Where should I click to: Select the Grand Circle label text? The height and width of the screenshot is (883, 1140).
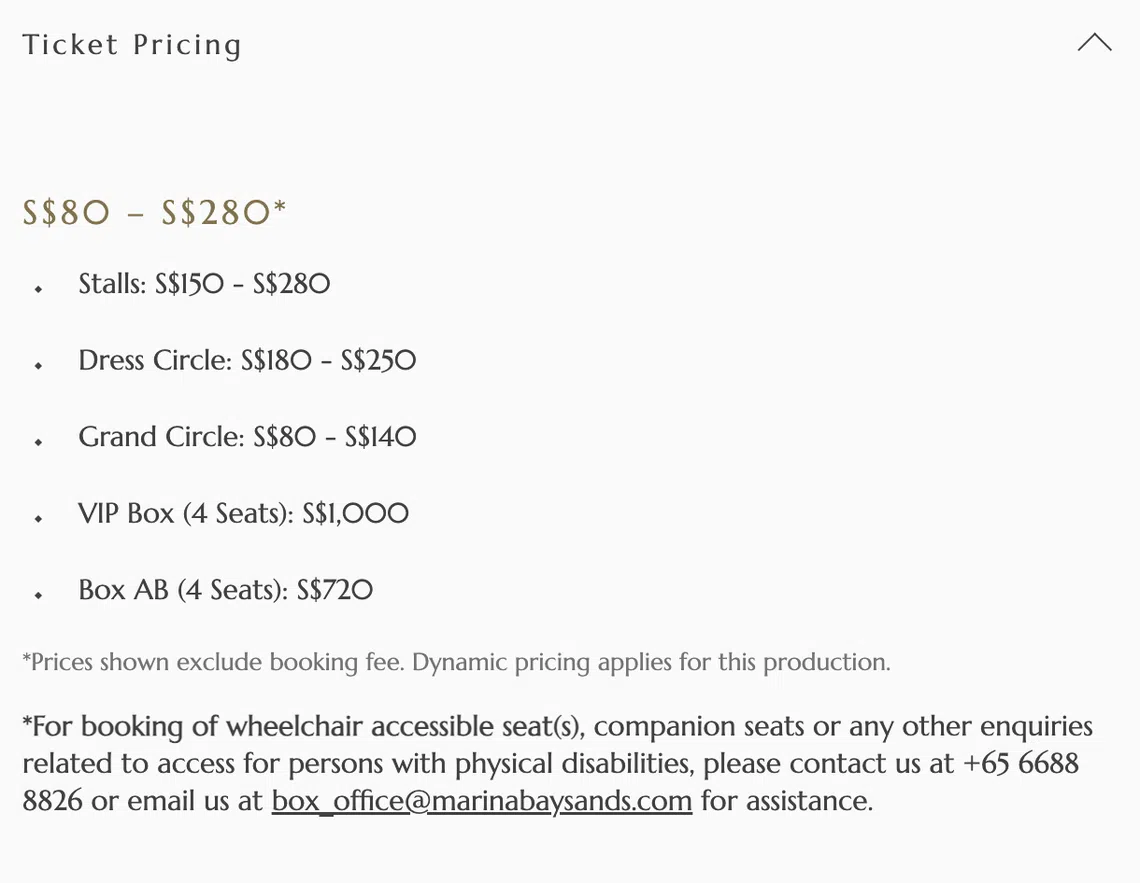[x=161, y=437]
